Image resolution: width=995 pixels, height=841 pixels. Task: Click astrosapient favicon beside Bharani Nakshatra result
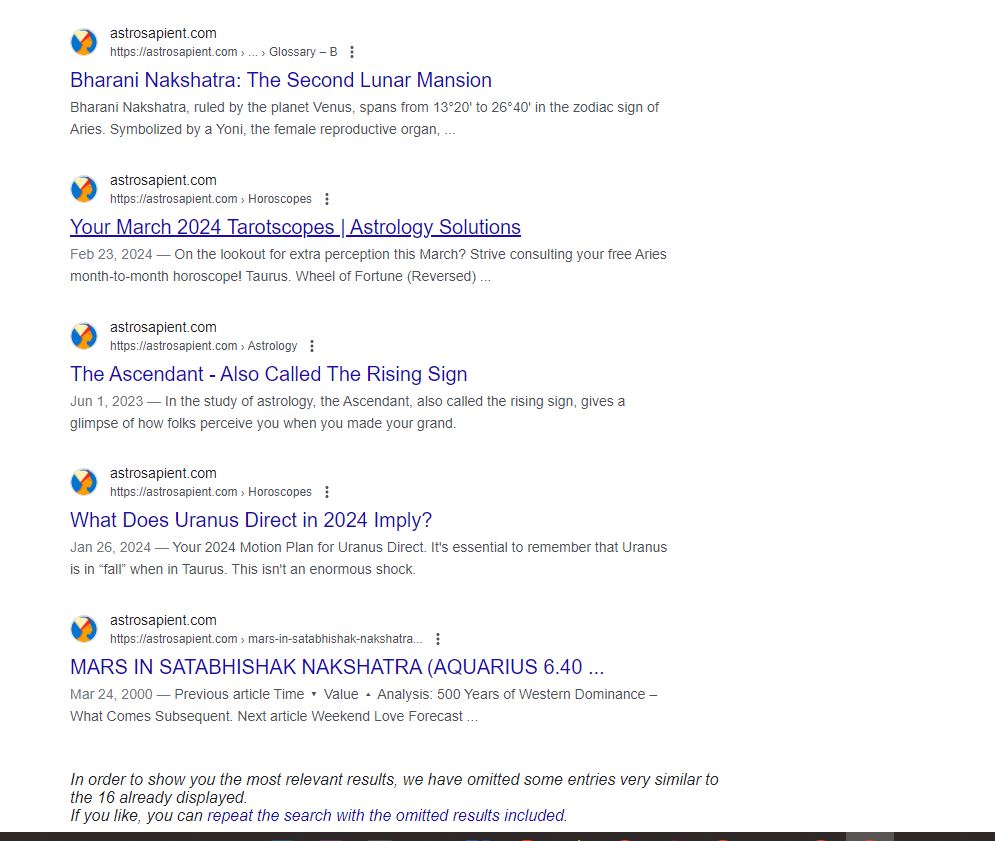pyautogui.click(x=84, y=42)
